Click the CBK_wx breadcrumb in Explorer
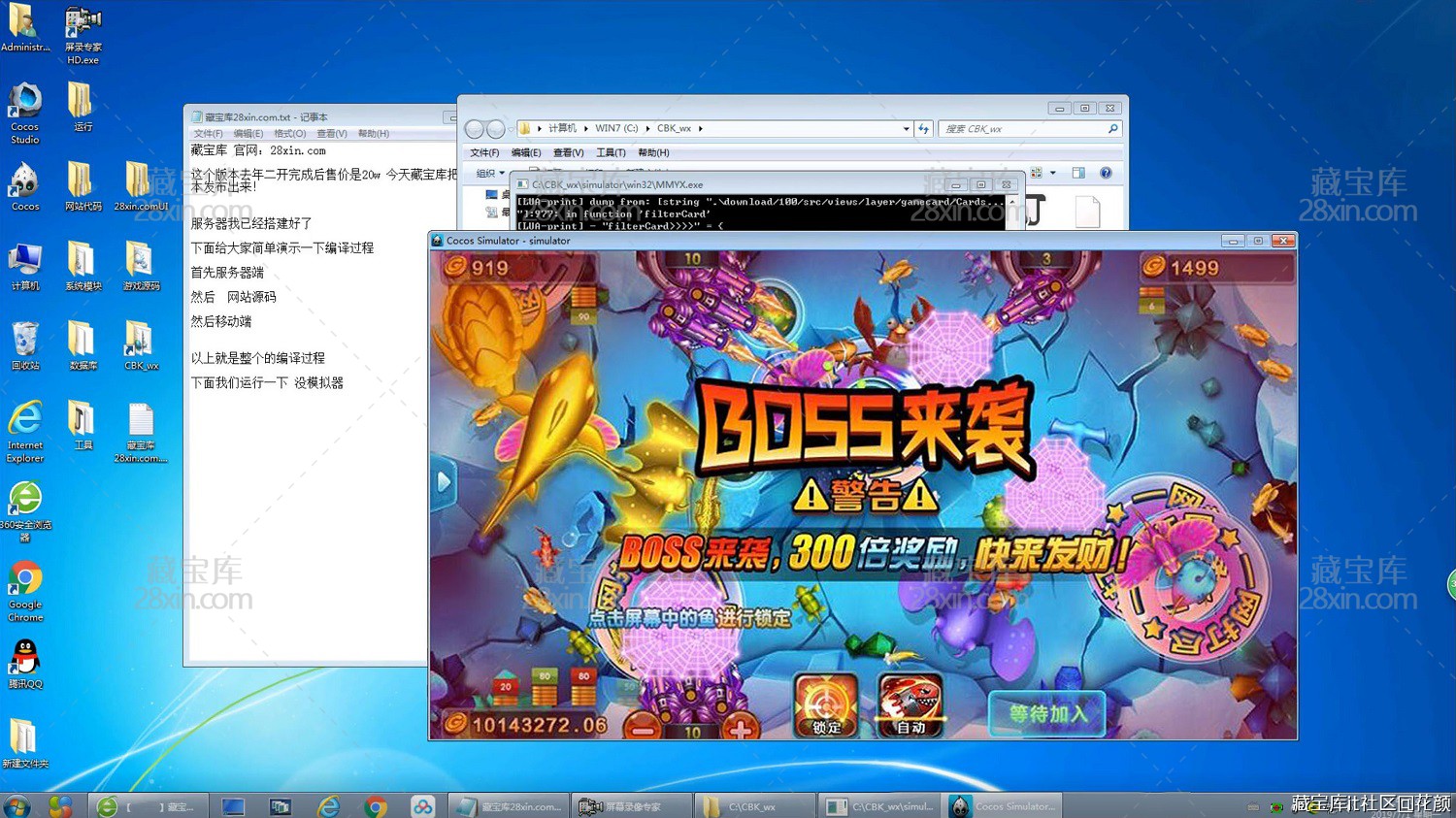This screenshot has width=1456, height=818. click(674, 128)
